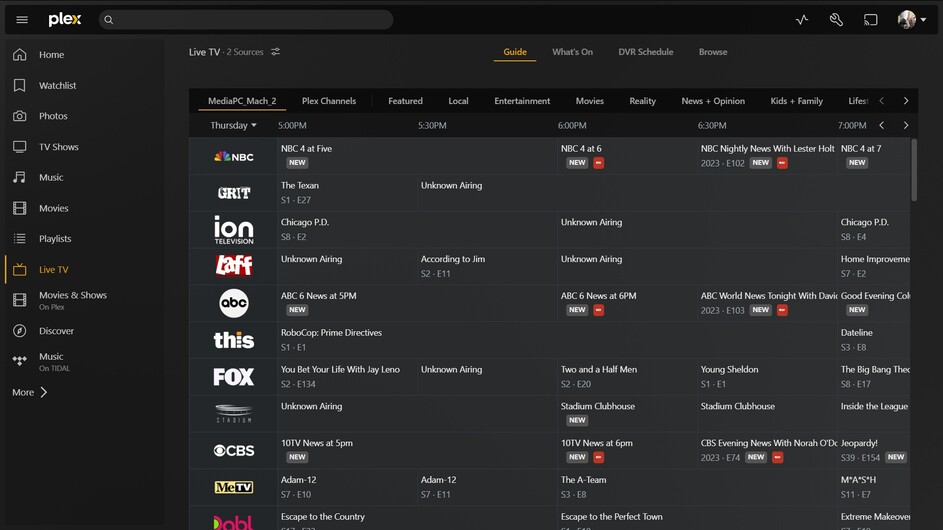
Task: Open the DVR Schedule tab
Action: tap(646, 52)
